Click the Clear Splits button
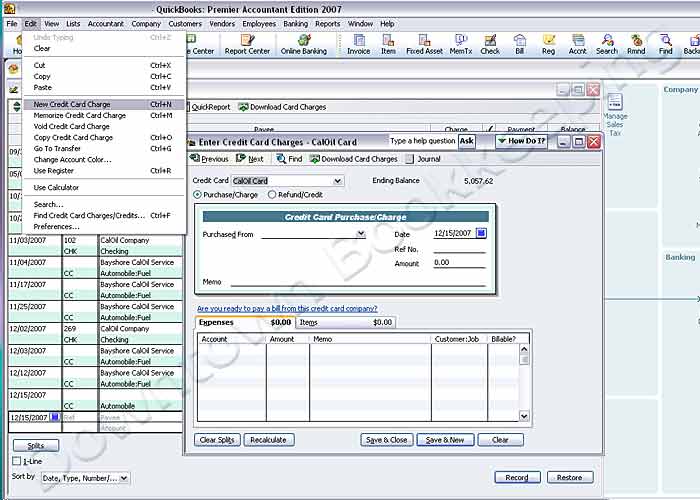700x500 pixels. tap(217, 440)
